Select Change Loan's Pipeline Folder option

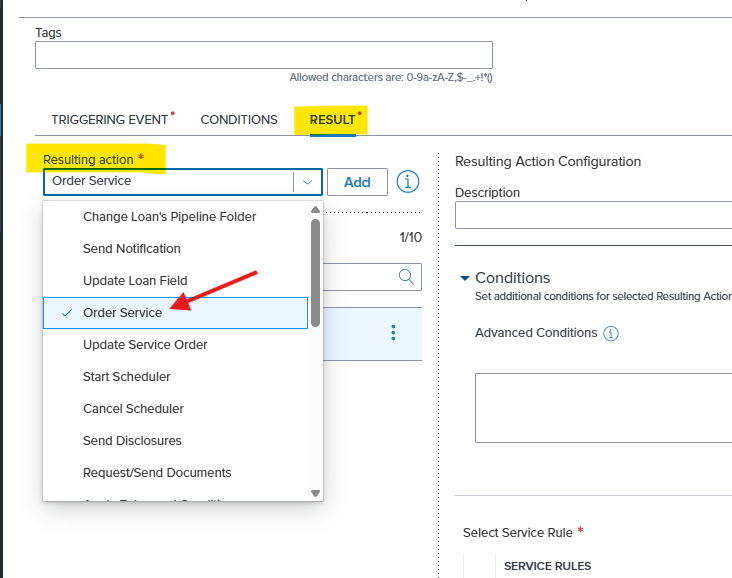click(176, 217)
